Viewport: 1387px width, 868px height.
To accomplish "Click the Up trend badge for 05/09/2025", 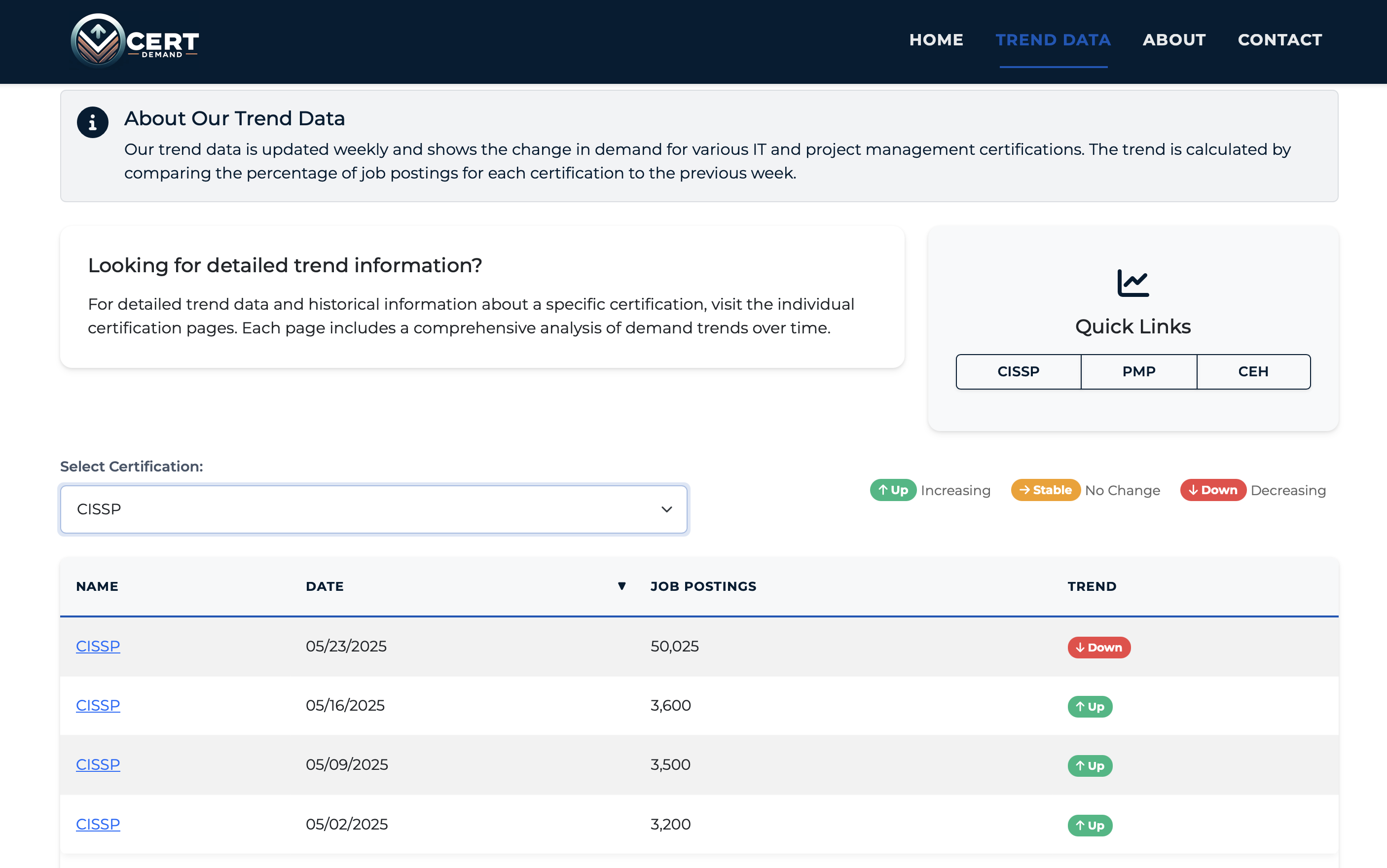I will [1090, 766].
